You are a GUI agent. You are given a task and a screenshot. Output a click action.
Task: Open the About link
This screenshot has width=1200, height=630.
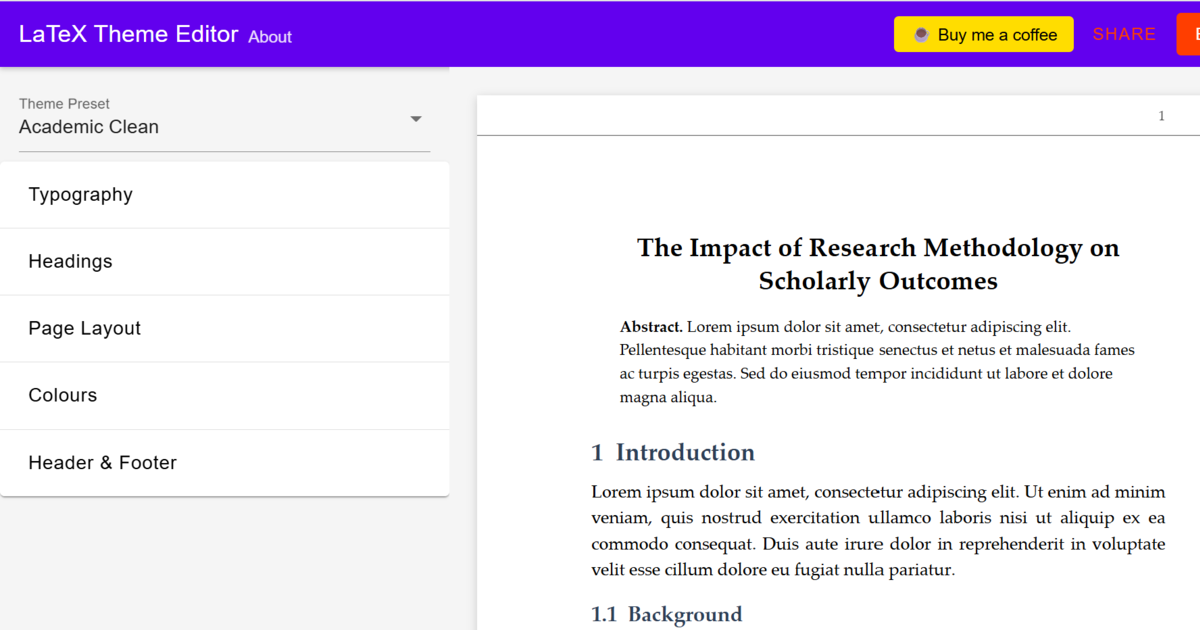[x=270, y=37]
